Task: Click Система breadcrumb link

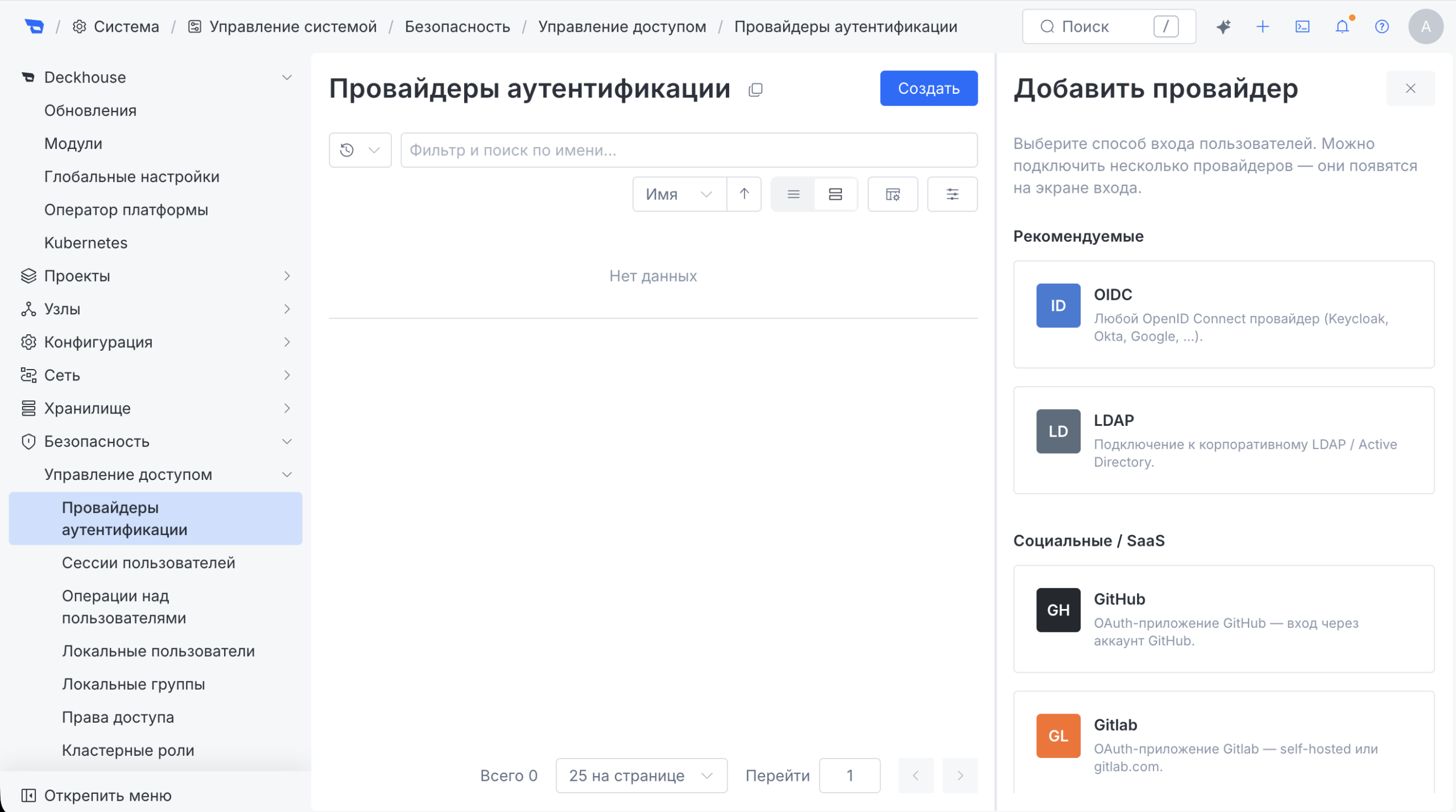Action: coord(116,26)
